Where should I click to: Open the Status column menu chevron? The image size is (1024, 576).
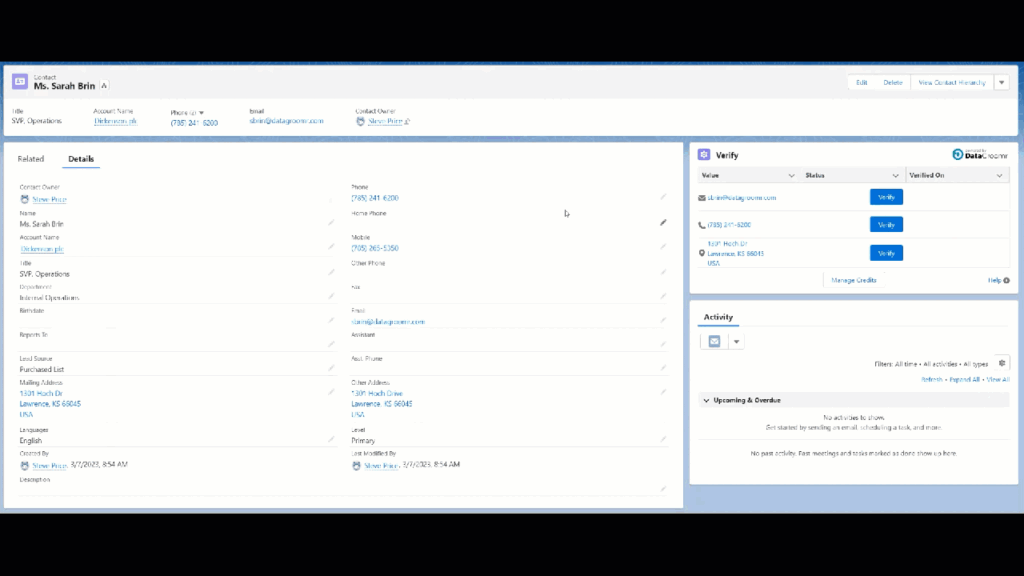895,176
